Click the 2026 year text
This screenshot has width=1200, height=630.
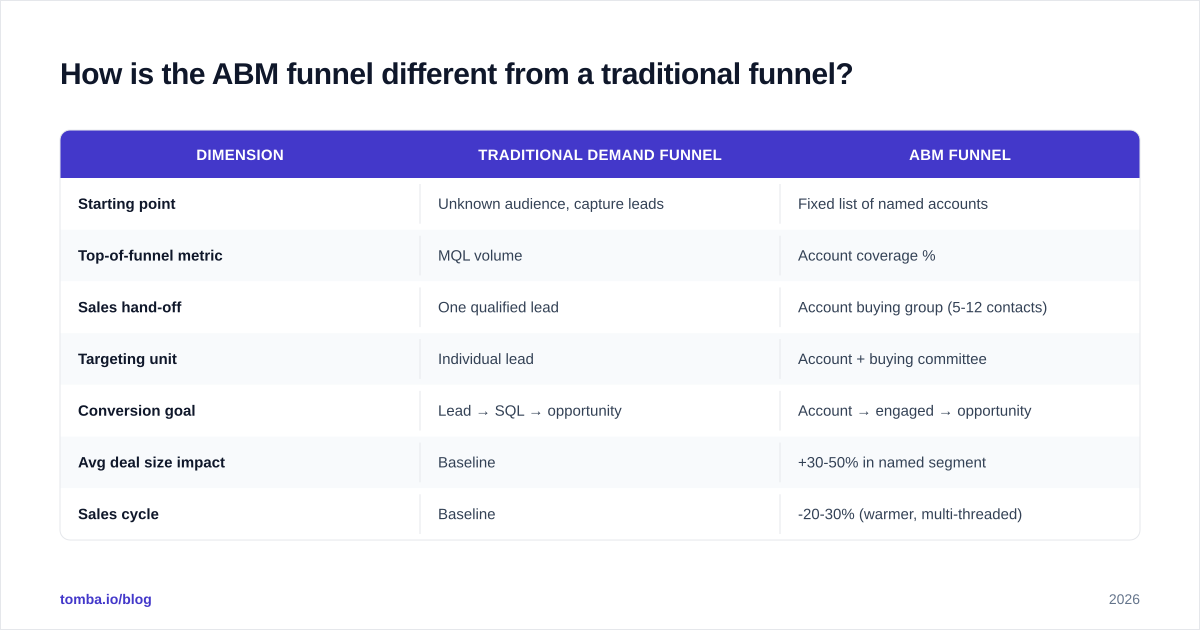pyautogui.click(x=1124, y=599)
